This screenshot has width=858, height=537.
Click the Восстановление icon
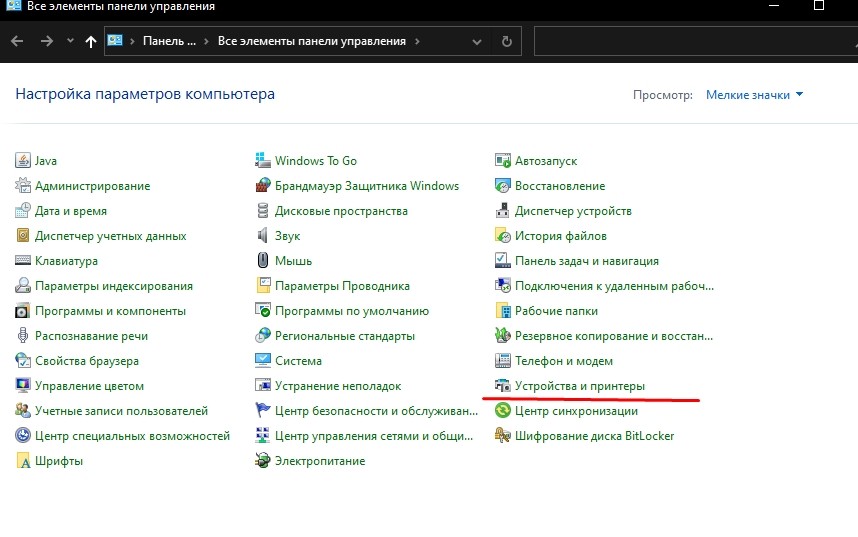click(x=502, y=186)
